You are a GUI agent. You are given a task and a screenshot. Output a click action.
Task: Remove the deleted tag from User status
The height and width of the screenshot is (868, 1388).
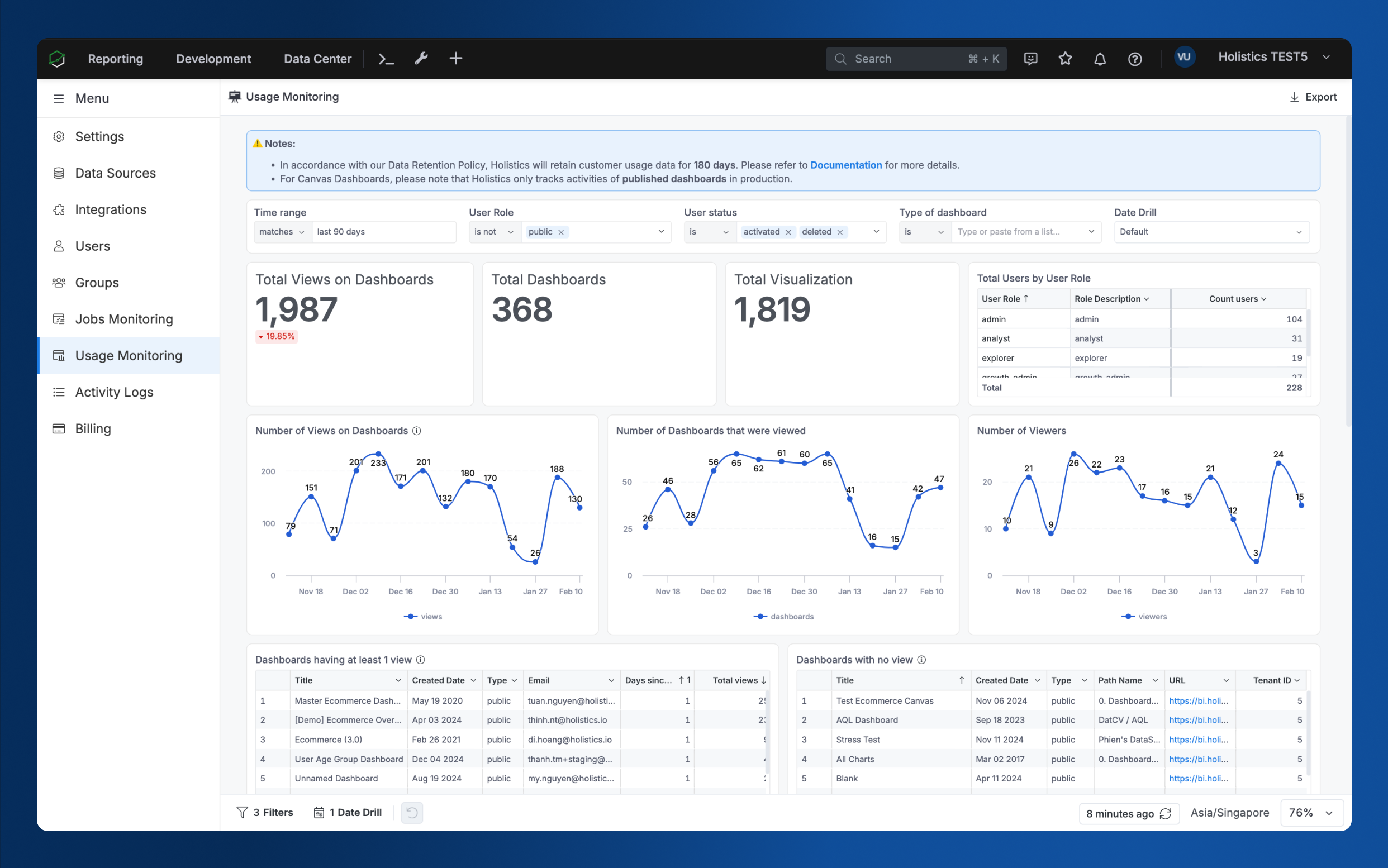coord(840,232)
